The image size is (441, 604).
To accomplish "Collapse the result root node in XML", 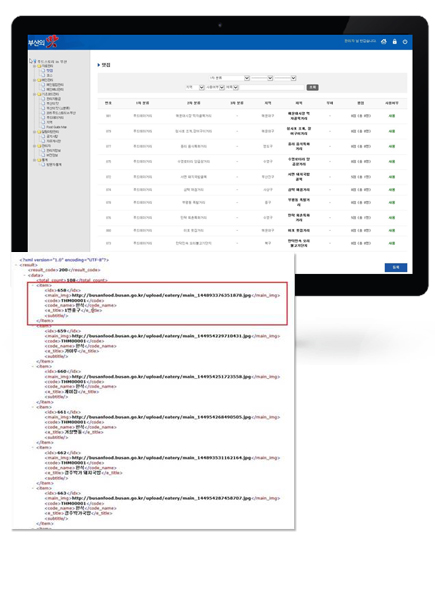I will [17, 265].
